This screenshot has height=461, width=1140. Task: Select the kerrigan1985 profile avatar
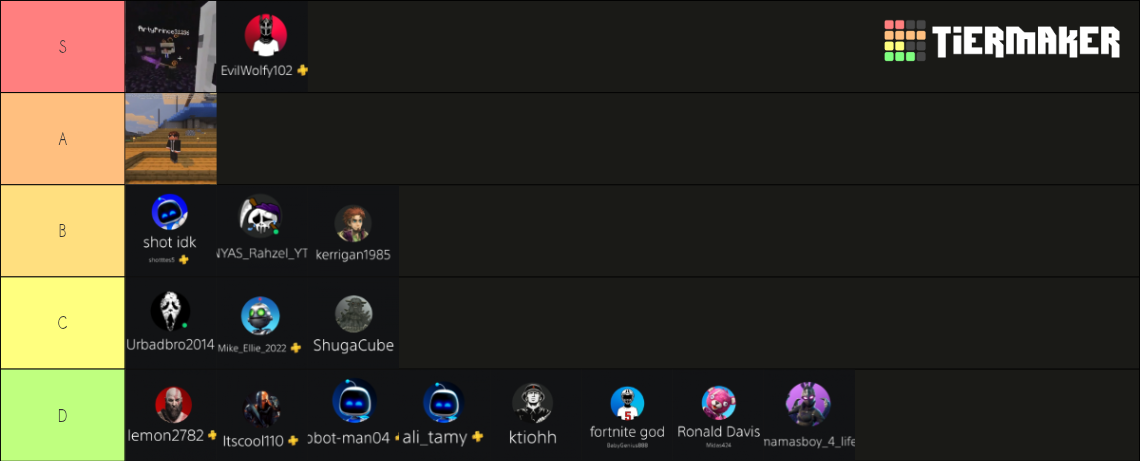353,224
